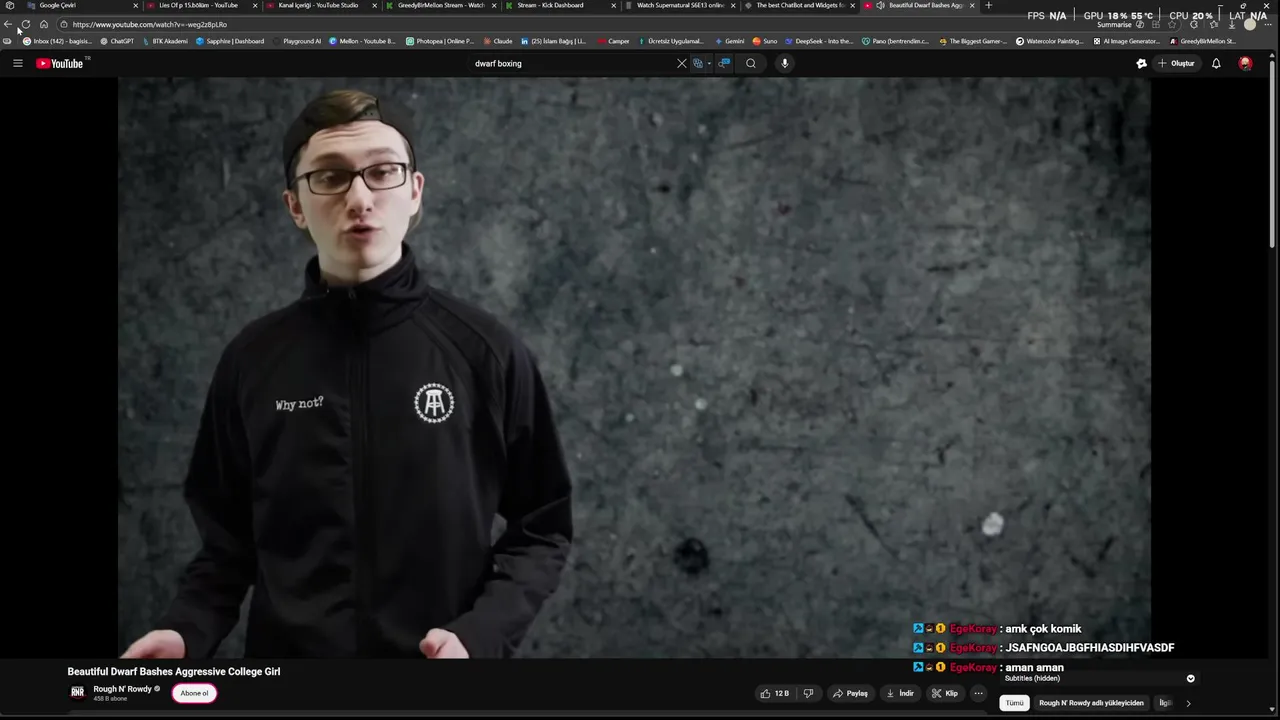Open ChatGPT bookmark
The image size is (1280, 720).
117,41
